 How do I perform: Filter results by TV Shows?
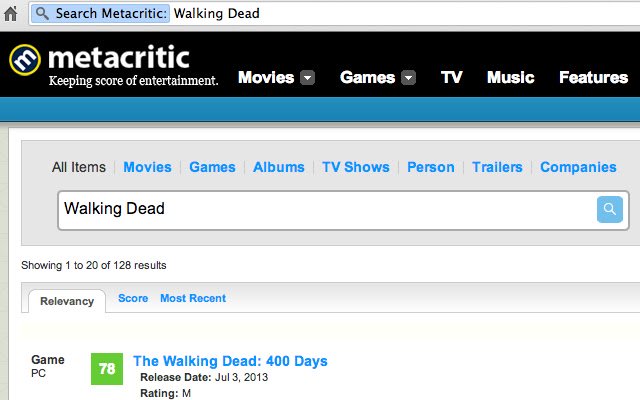[x=356, y=167]
